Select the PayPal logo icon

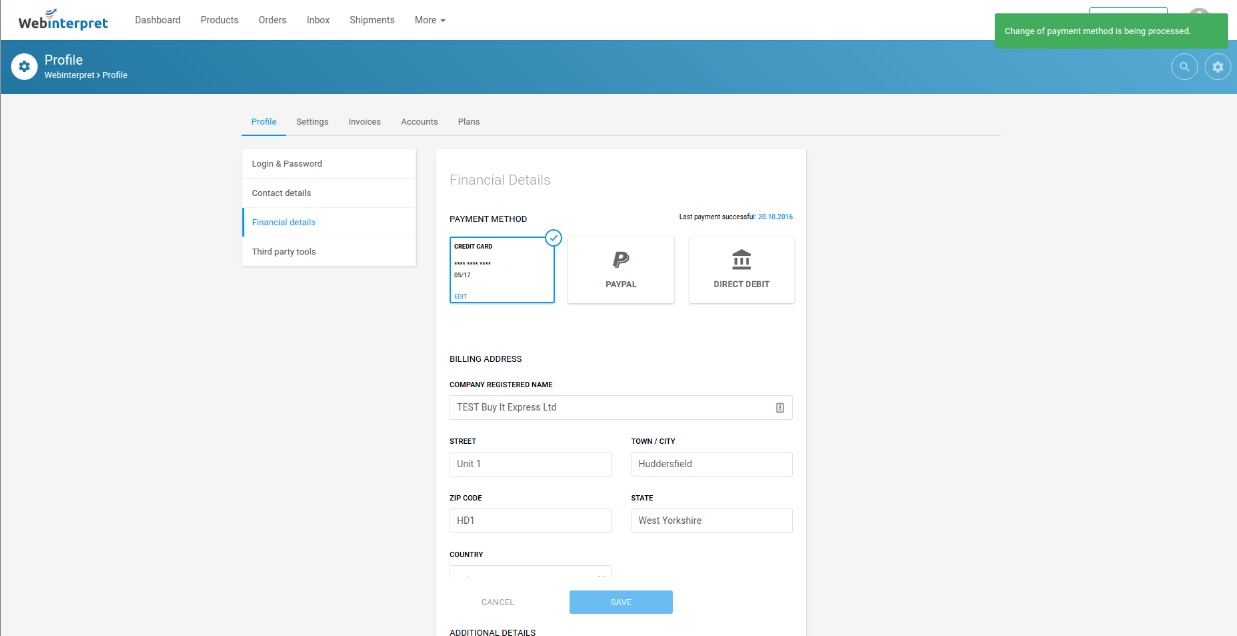(621, 260)
